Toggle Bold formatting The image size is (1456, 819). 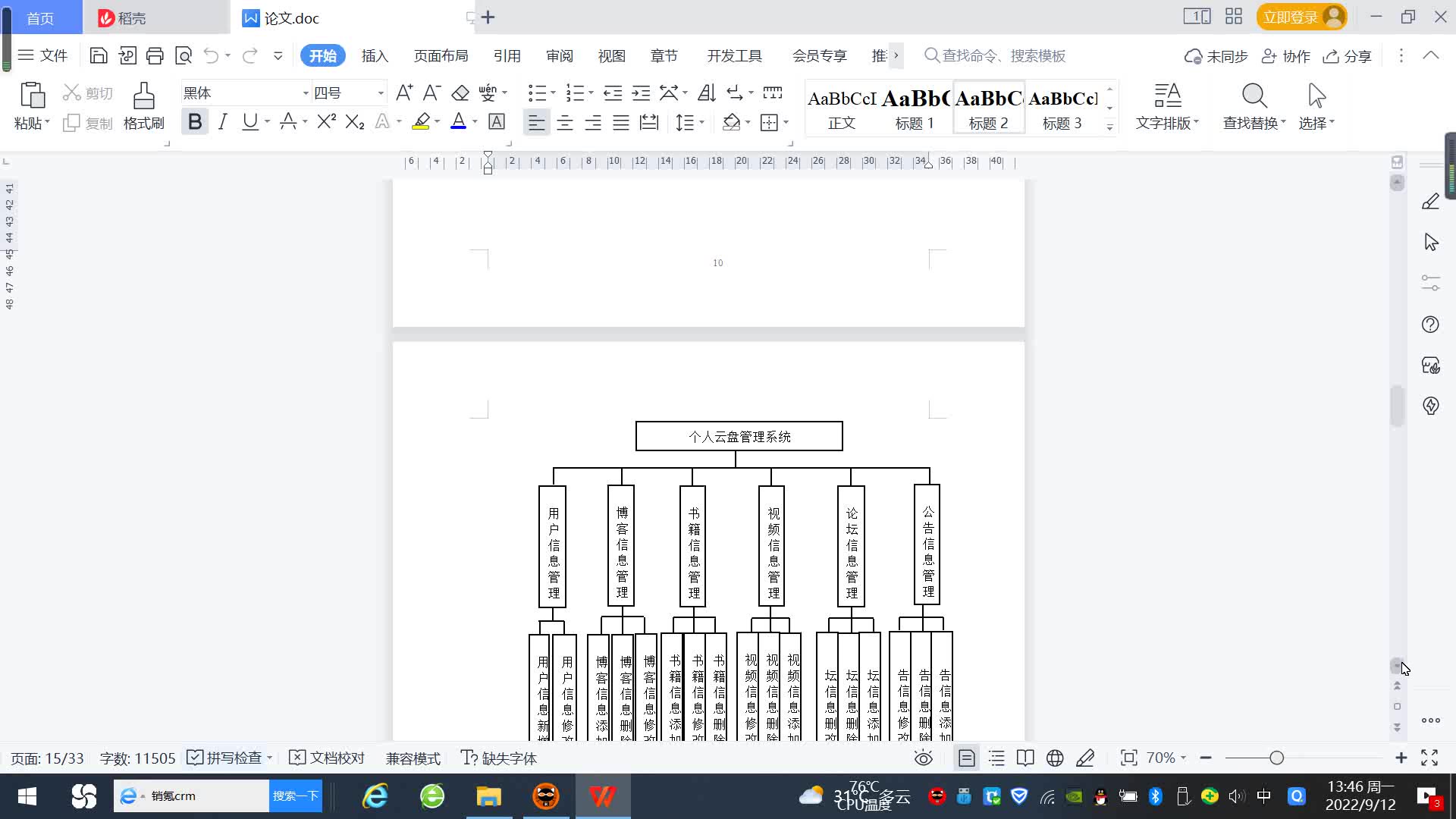195,121
